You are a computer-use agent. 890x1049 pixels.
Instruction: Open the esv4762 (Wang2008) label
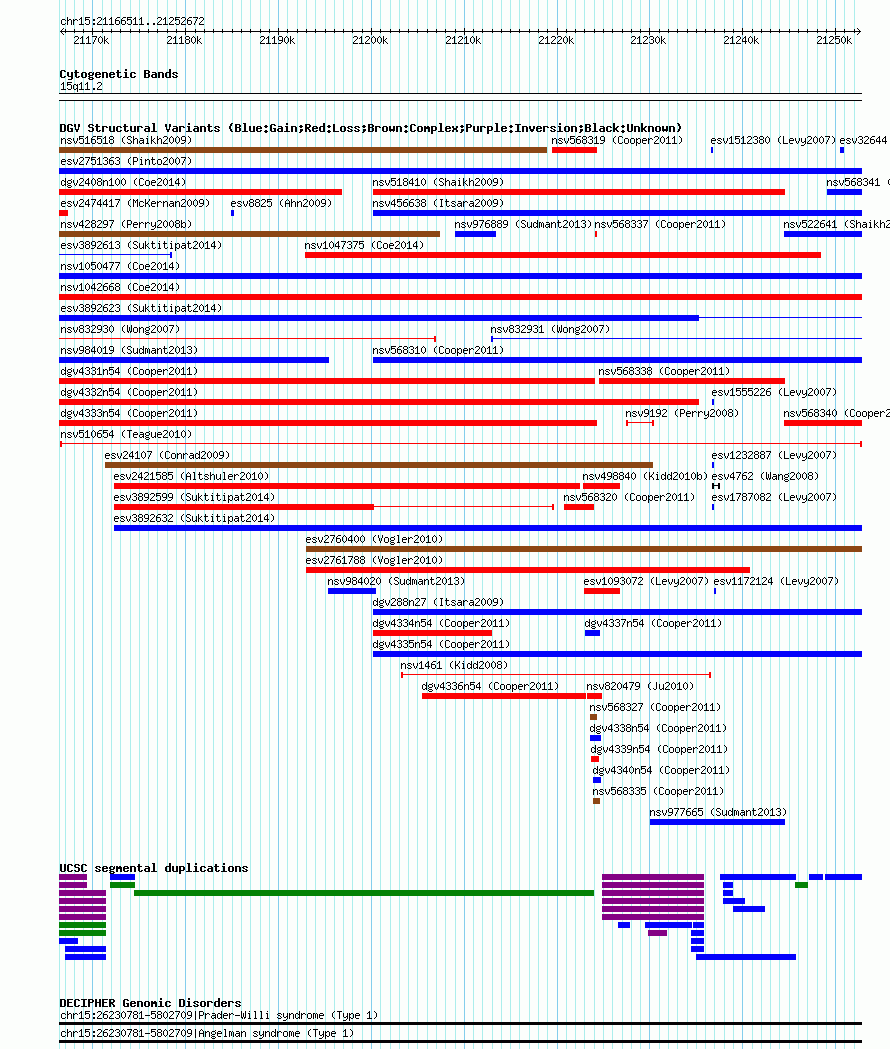pyautogui.click(x=765, y=476)
